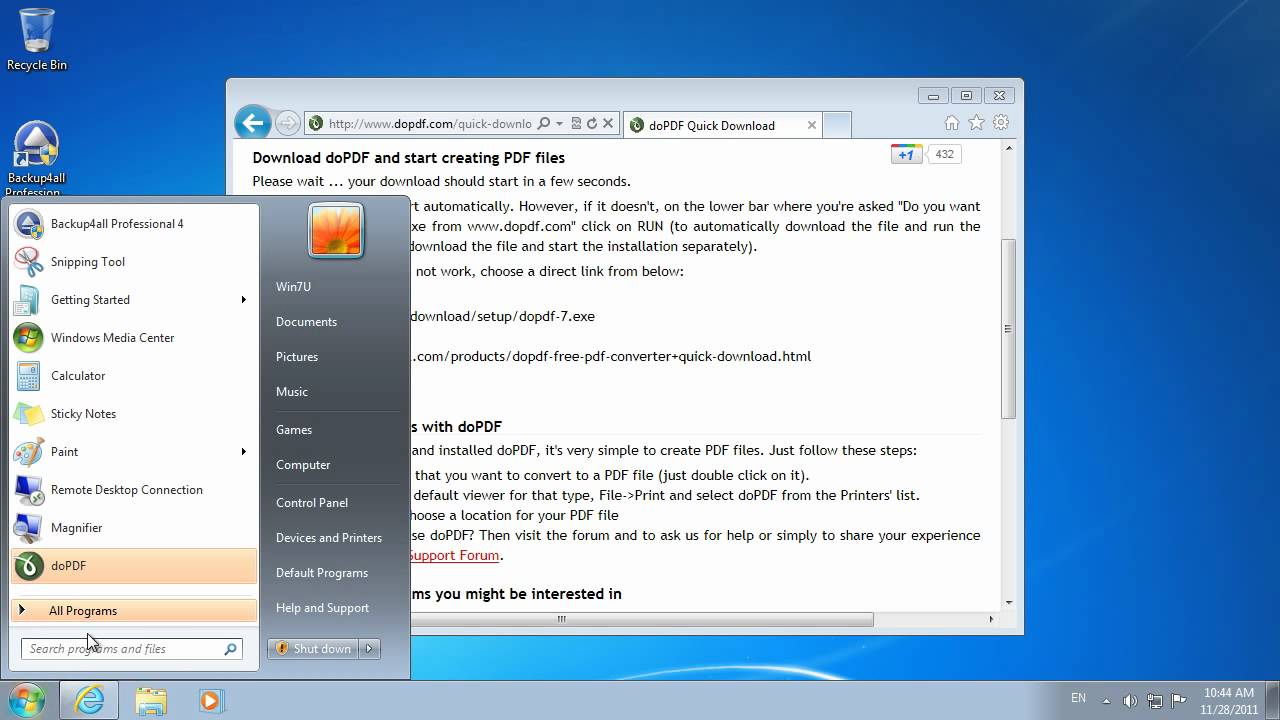The height and width of the screenshot is (720, 1280).
Task: Stop loading the page in address bar
Action: pos(607,124)
